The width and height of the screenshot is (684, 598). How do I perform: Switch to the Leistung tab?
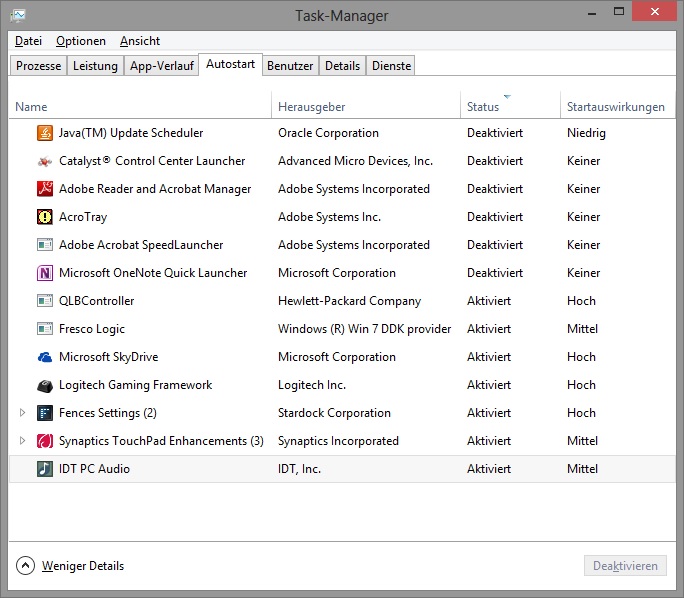pos(95,66)
